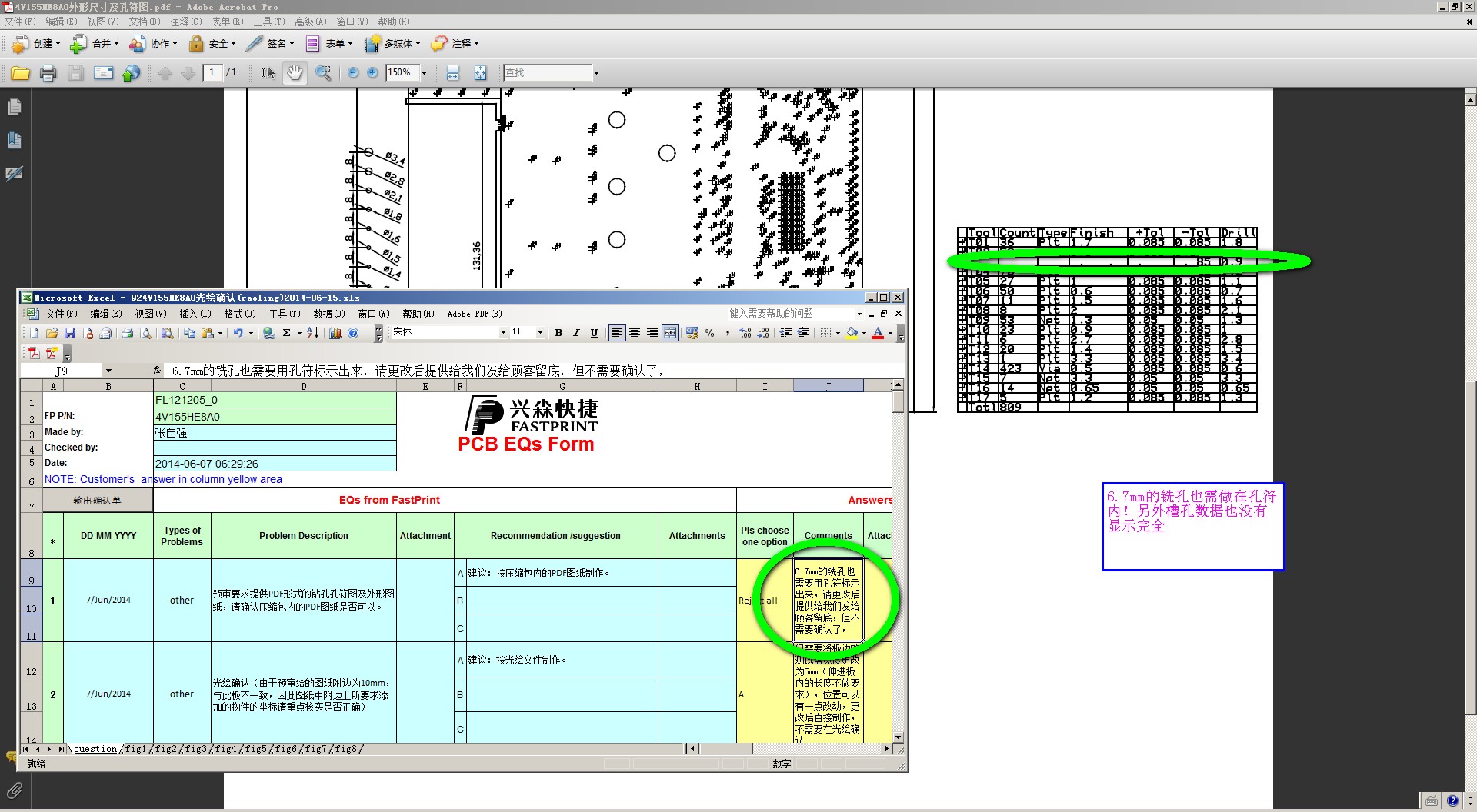Click the Excel Fill Color paint bucket

coord(852,333)
